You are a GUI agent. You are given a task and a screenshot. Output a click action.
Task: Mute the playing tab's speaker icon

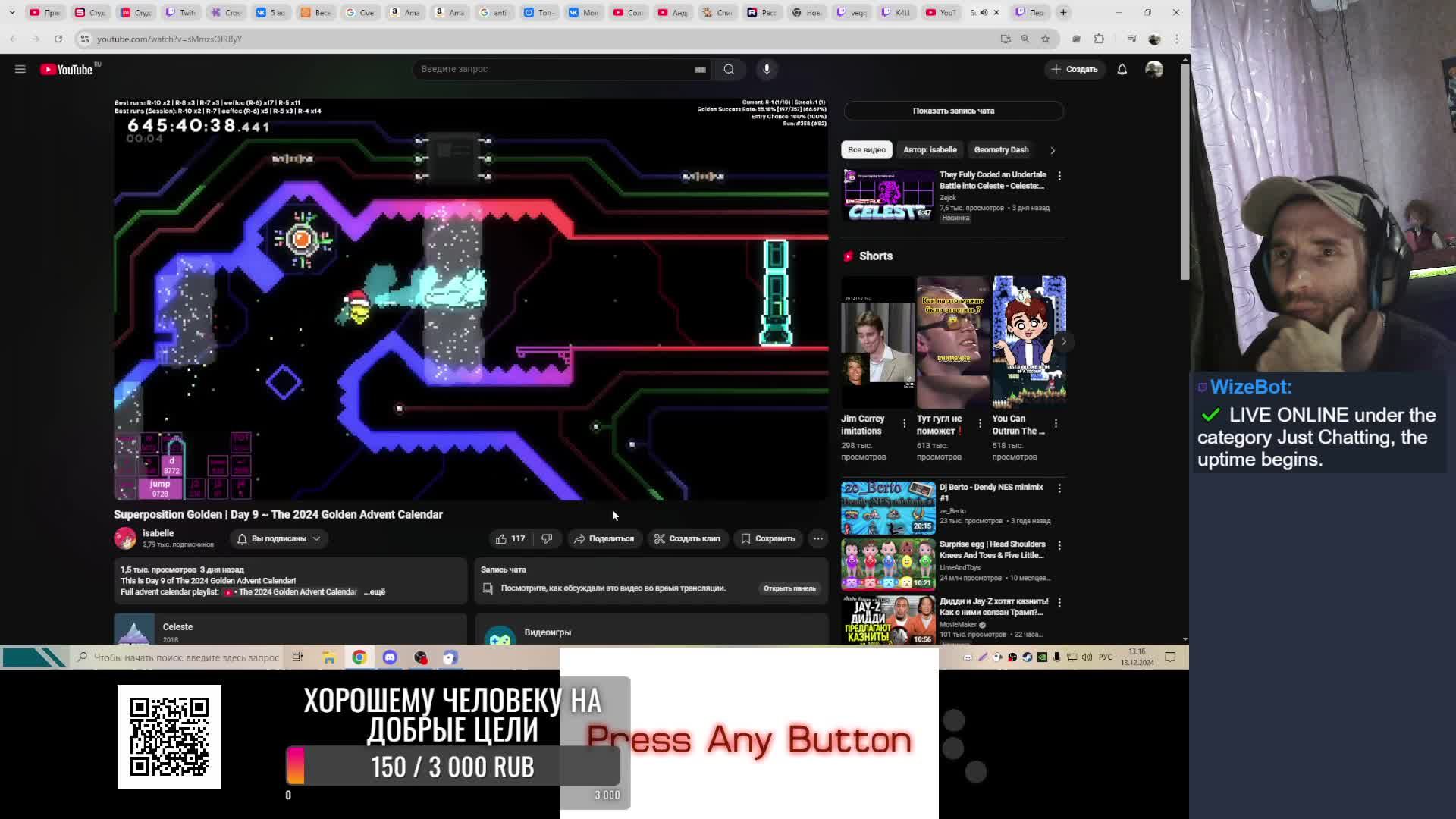[984, 12]
